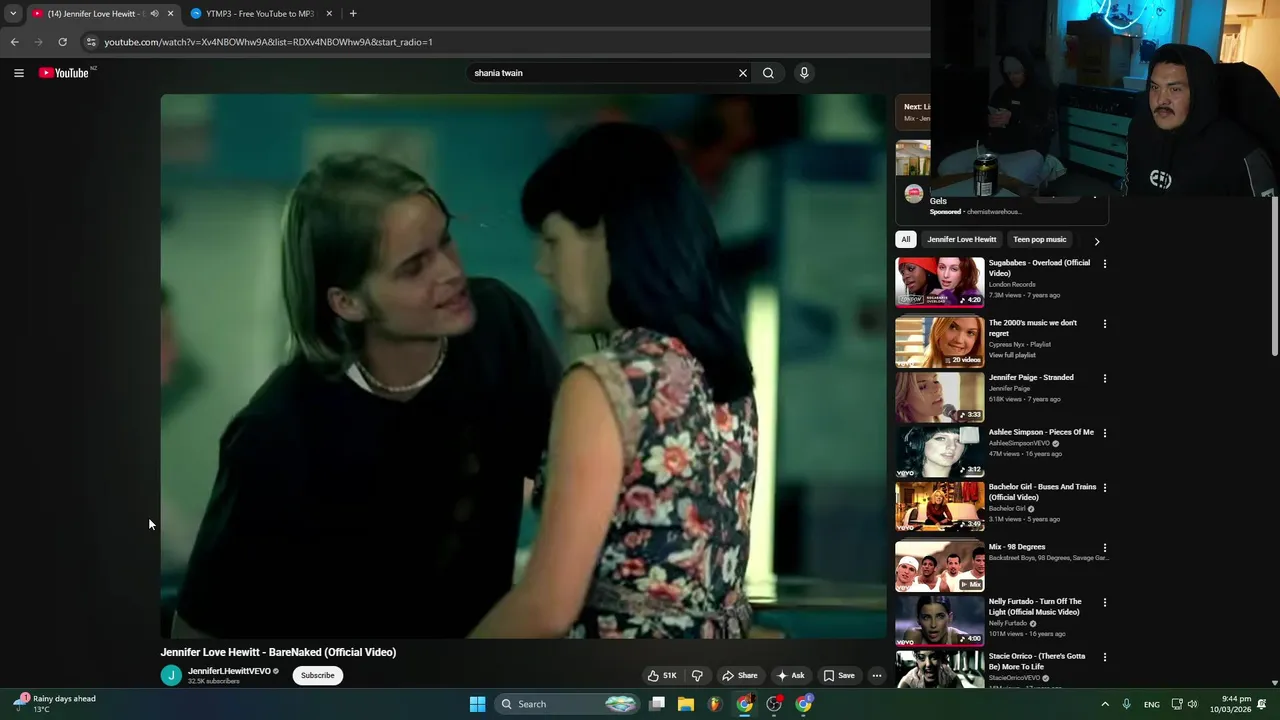The height and width of the screenshot is (720, 1280).
Task: Open the JenniferLHewittVEVO channel avatar
Action: click(171, 676)
